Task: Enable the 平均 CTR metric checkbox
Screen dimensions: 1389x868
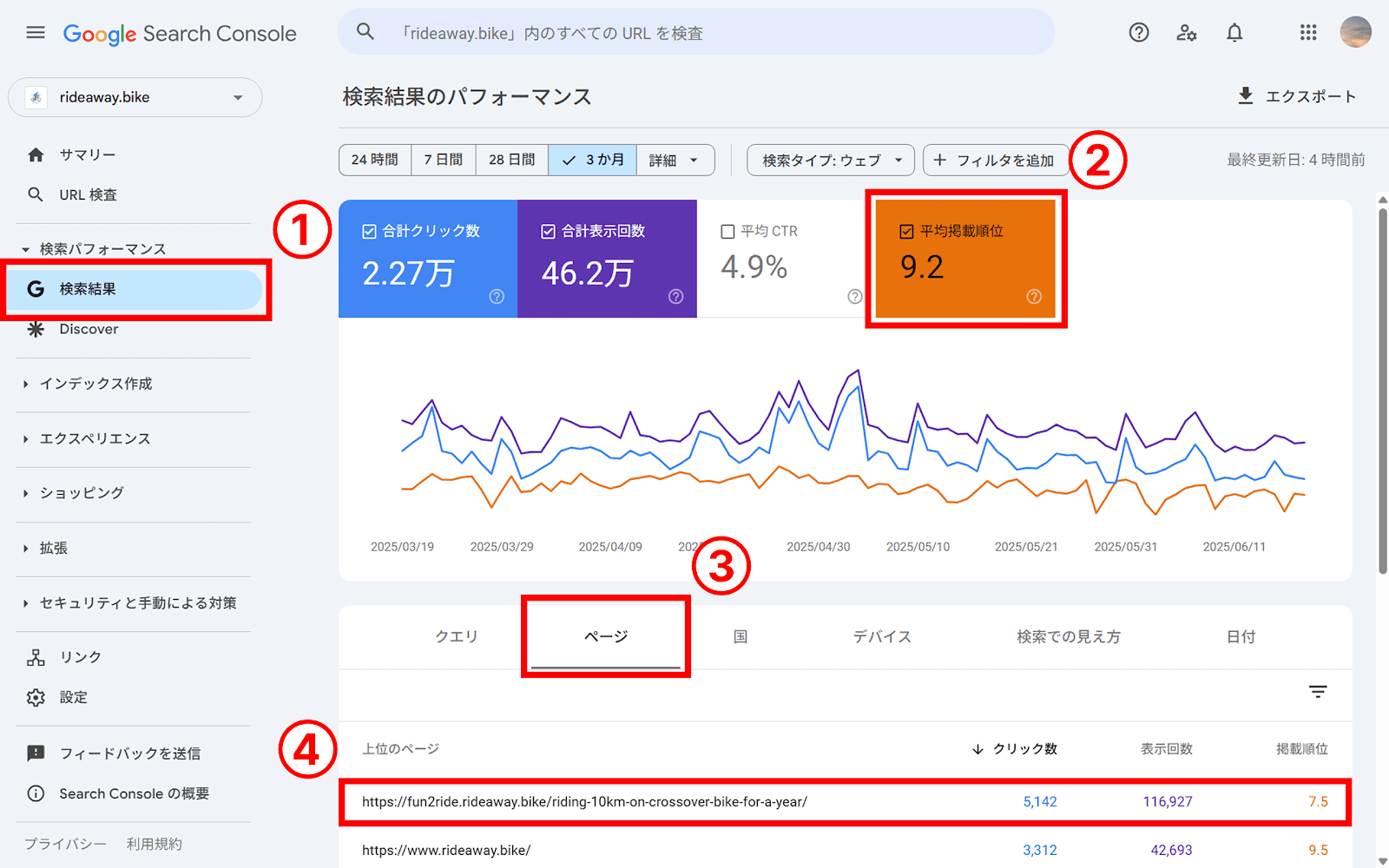Action: (x=727, y=230)
